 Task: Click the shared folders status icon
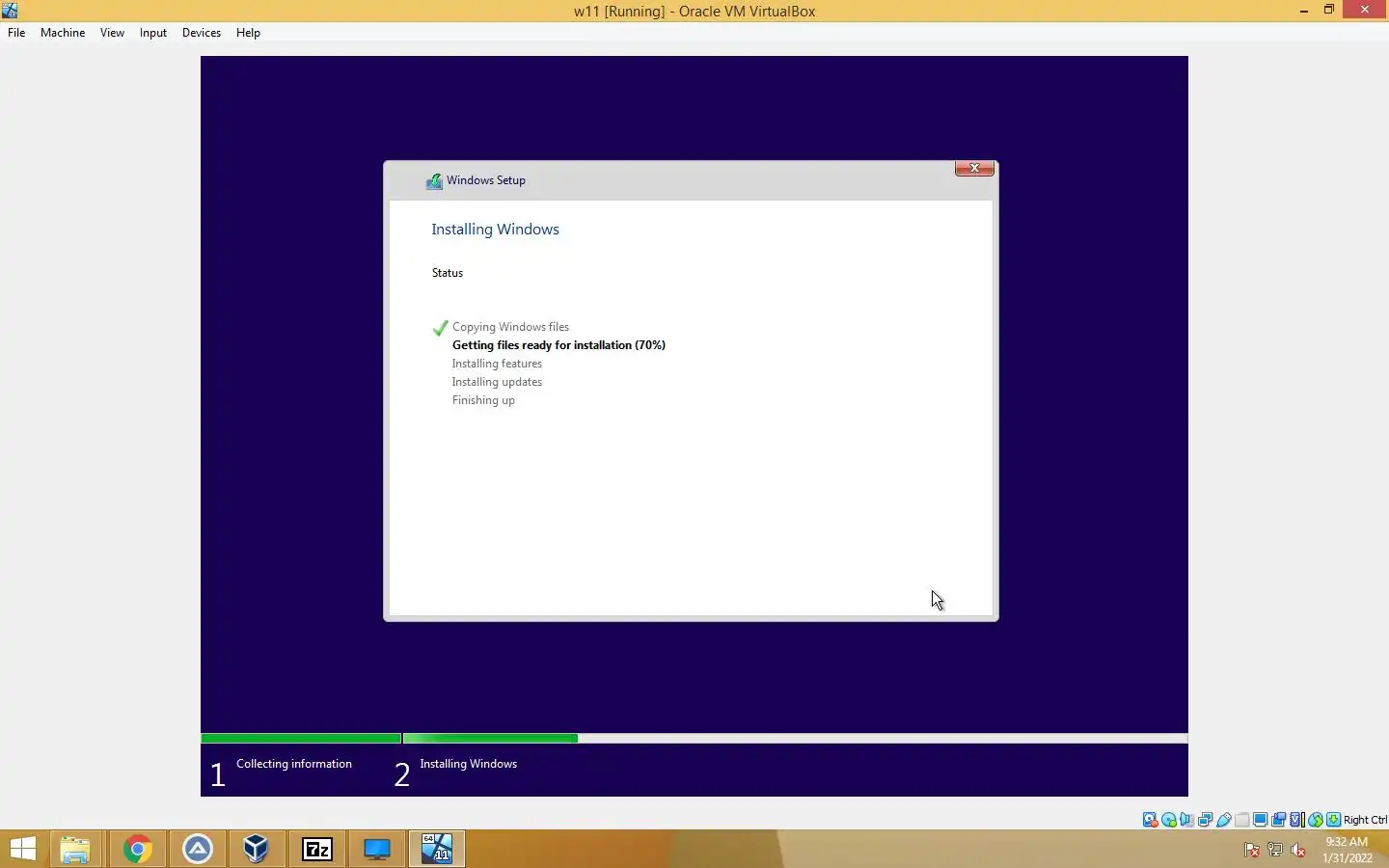[1242, 820]
